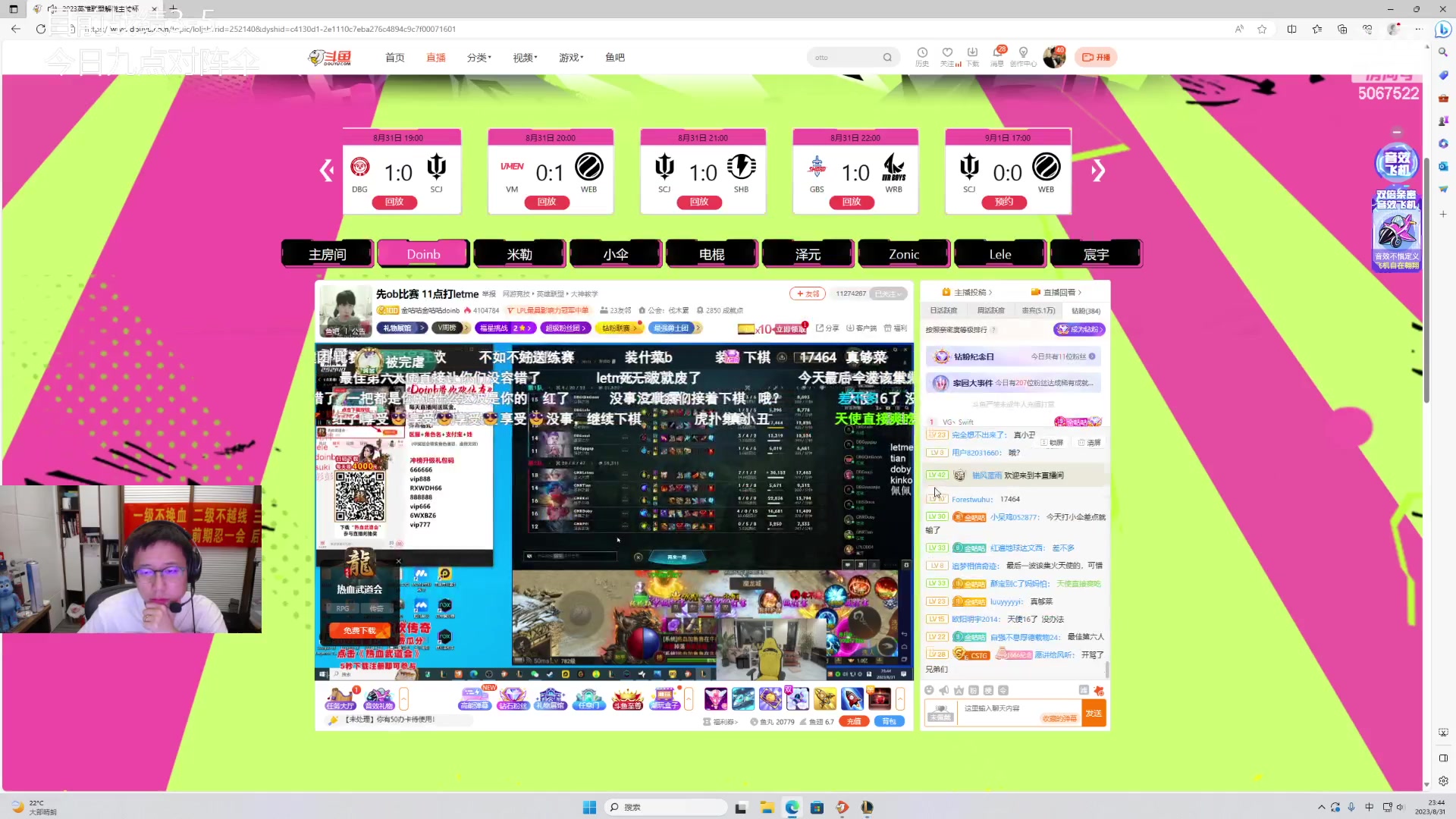The image size is (1456, 819).
Task: Click the 成为钻粉 button
Action: pos(1079,329)
